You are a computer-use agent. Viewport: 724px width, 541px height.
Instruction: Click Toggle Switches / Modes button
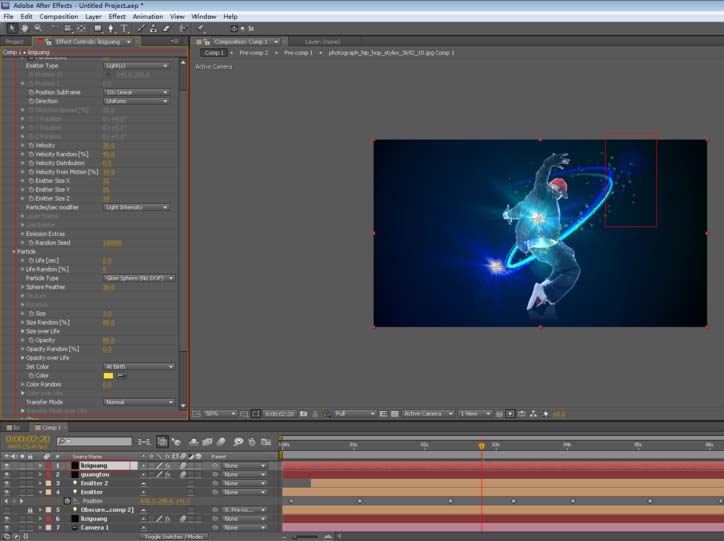(174, 536)
